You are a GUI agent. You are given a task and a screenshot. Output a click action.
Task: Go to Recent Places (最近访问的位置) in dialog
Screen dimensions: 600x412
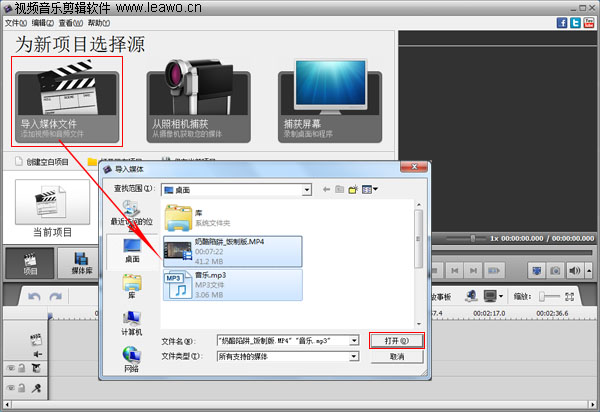pyautogui.click(x=132, y=213)
